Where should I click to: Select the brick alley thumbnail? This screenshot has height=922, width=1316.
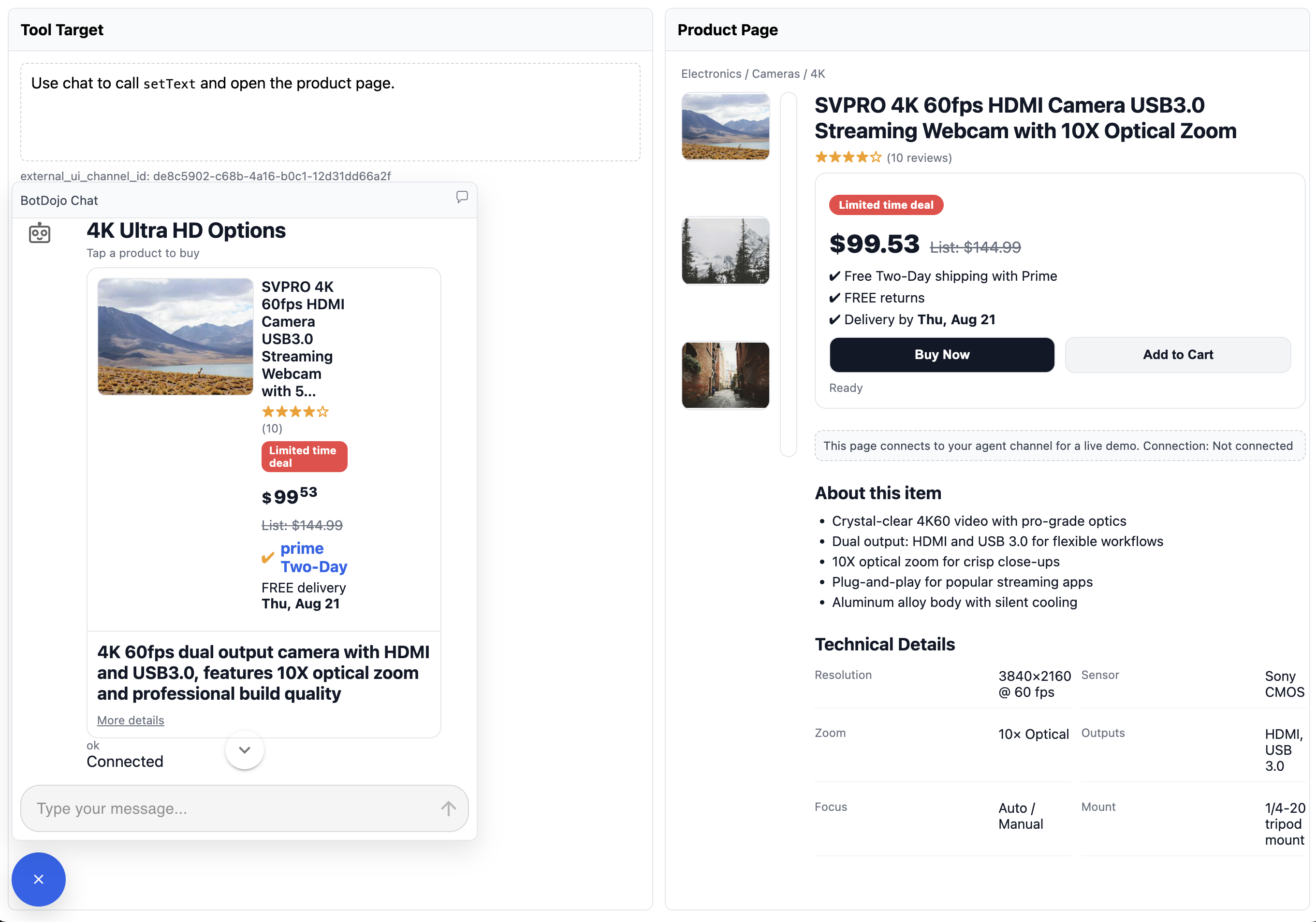pos(725,375)
